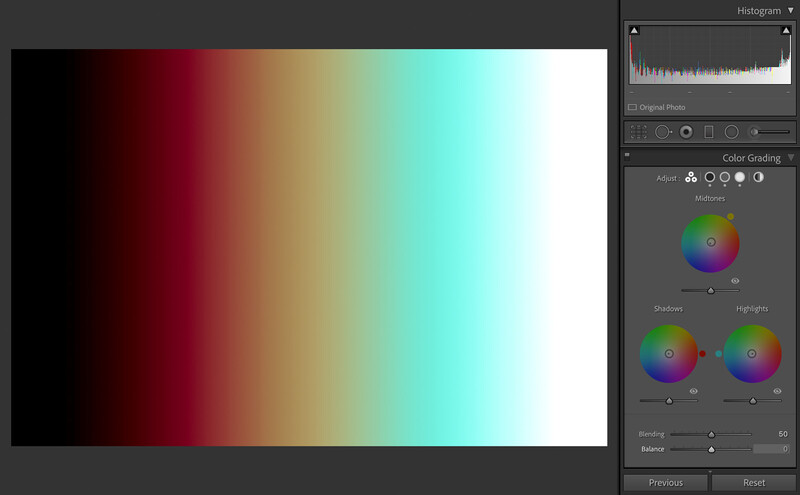
Task: Click the Reset button
Action: 754,483
